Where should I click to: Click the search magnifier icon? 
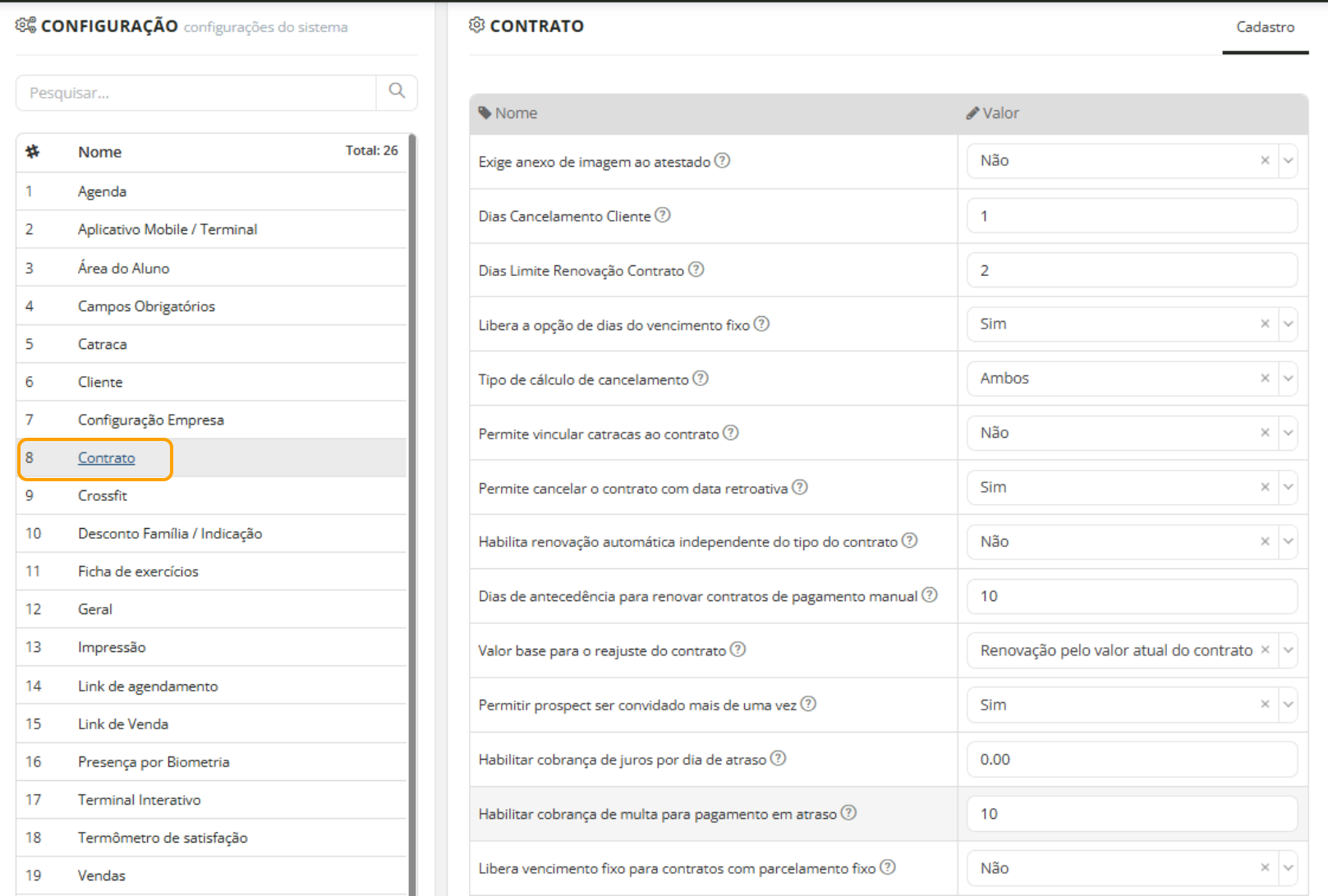(x=397, y=91)
